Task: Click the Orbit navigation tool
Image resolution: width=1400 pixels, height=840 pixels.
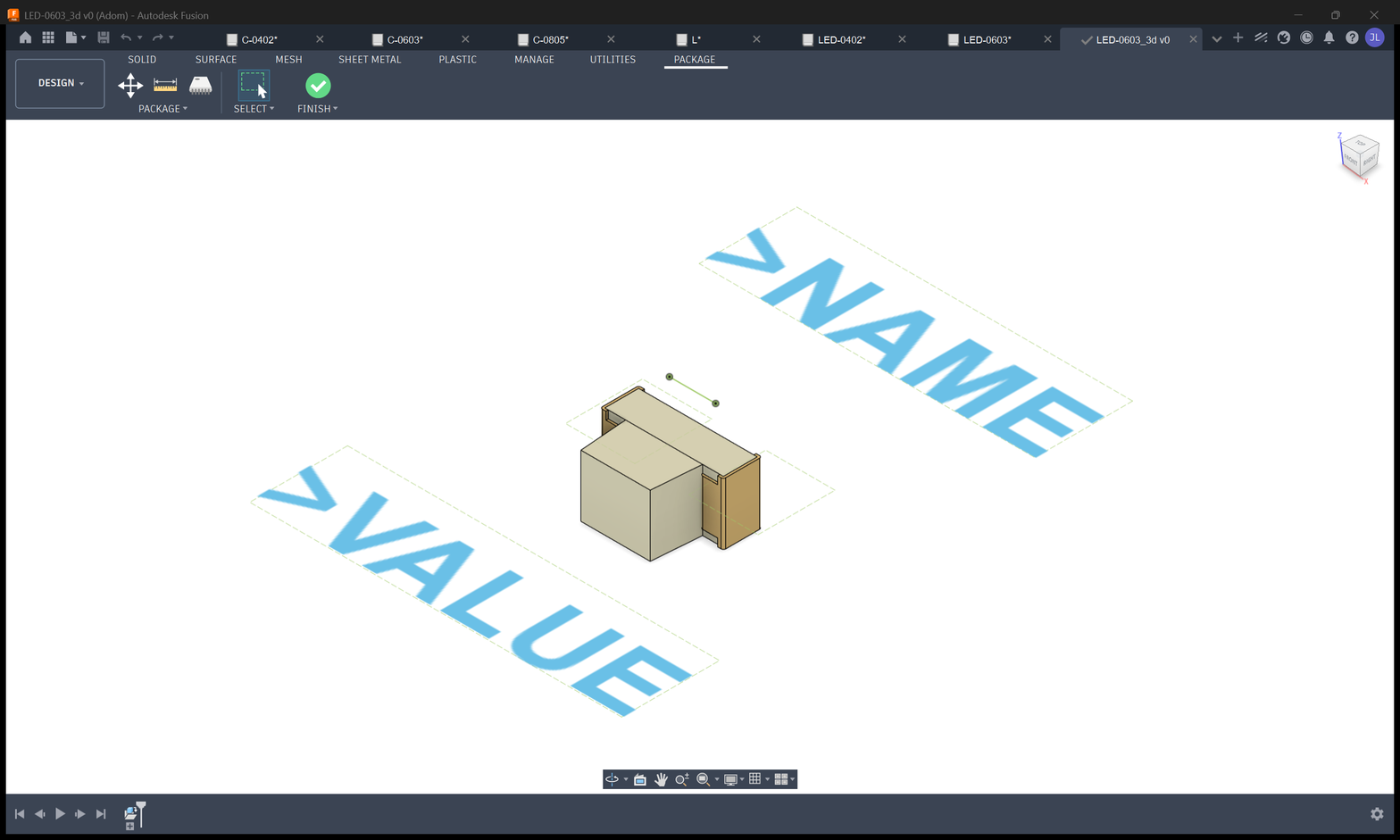Action: (x=612, y=779)
